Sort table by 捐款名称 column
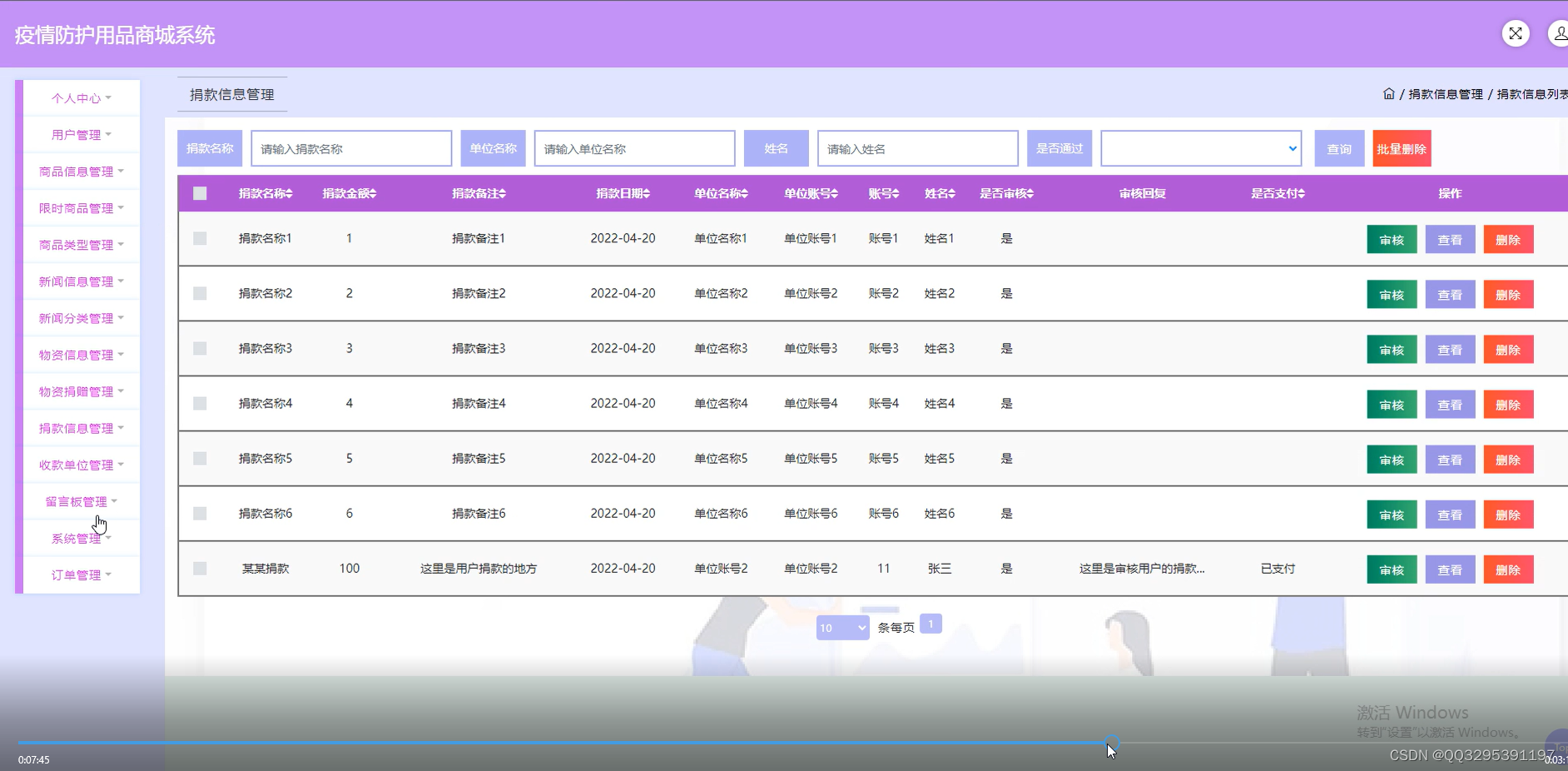This screenshot has width=1568, height=771. pyautogui.click(x=265, y=193)
